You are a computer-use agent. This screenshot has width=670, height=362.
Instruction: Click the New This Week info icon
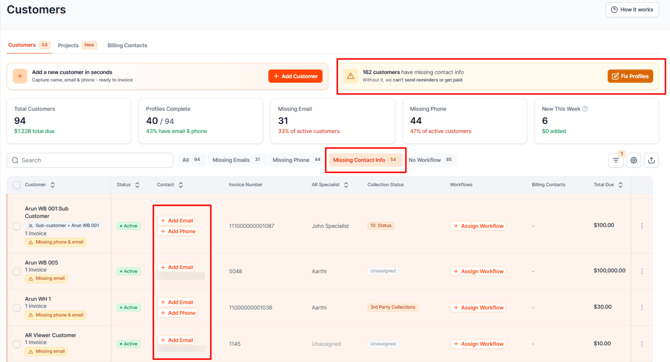pos(585,109)
